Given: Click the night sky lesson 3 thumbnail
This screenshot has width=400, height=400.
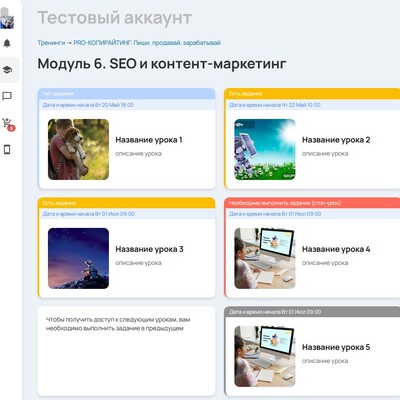Looking at the screenshot, I should tap(78, 258).
